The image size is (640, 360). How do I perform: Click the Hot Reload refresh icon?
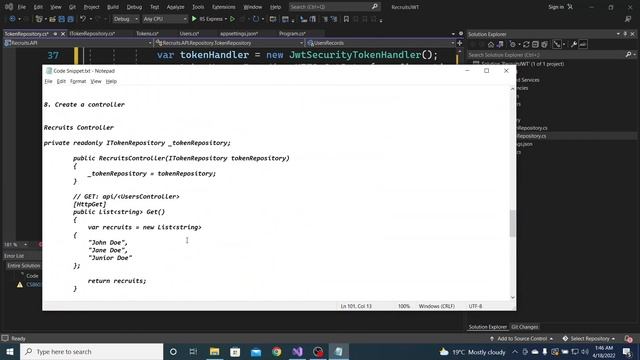pyautogui.click(x=256, y=19)
